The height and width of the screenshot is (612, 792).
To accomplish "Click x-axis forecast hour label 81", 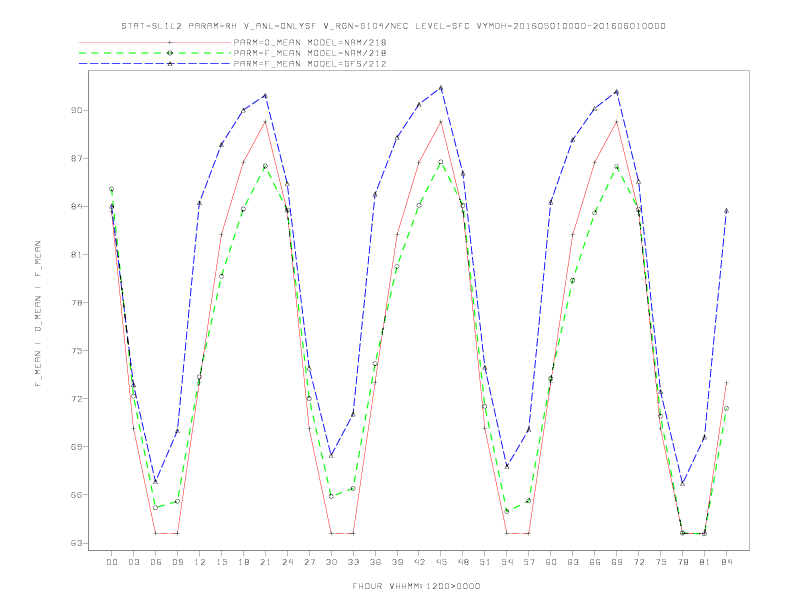I will click(705, 562).
